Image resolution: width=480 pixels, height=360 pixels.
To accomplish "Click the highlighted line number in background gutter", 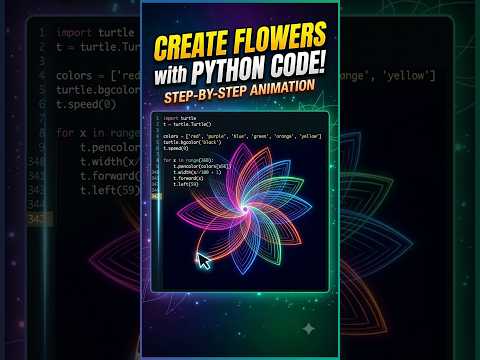I will coord(39,219).
